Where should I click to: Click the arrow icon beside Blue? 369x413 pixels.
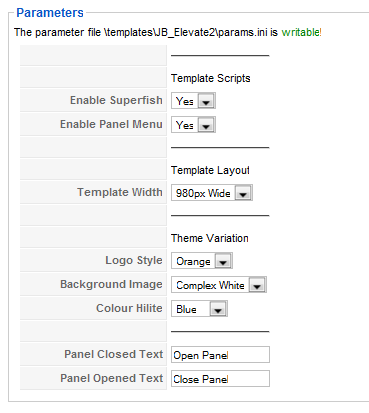pos(218,309)
